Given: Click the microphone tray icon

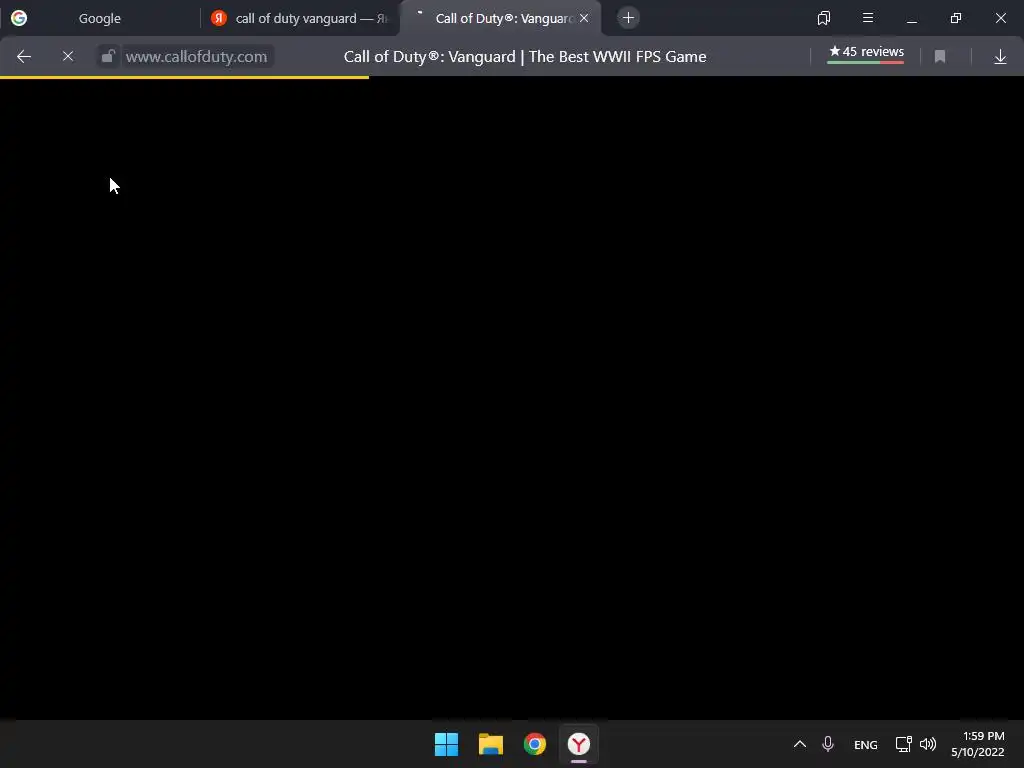Looking at the screenshot, I should pyautogui.click(x=828, y=744).
